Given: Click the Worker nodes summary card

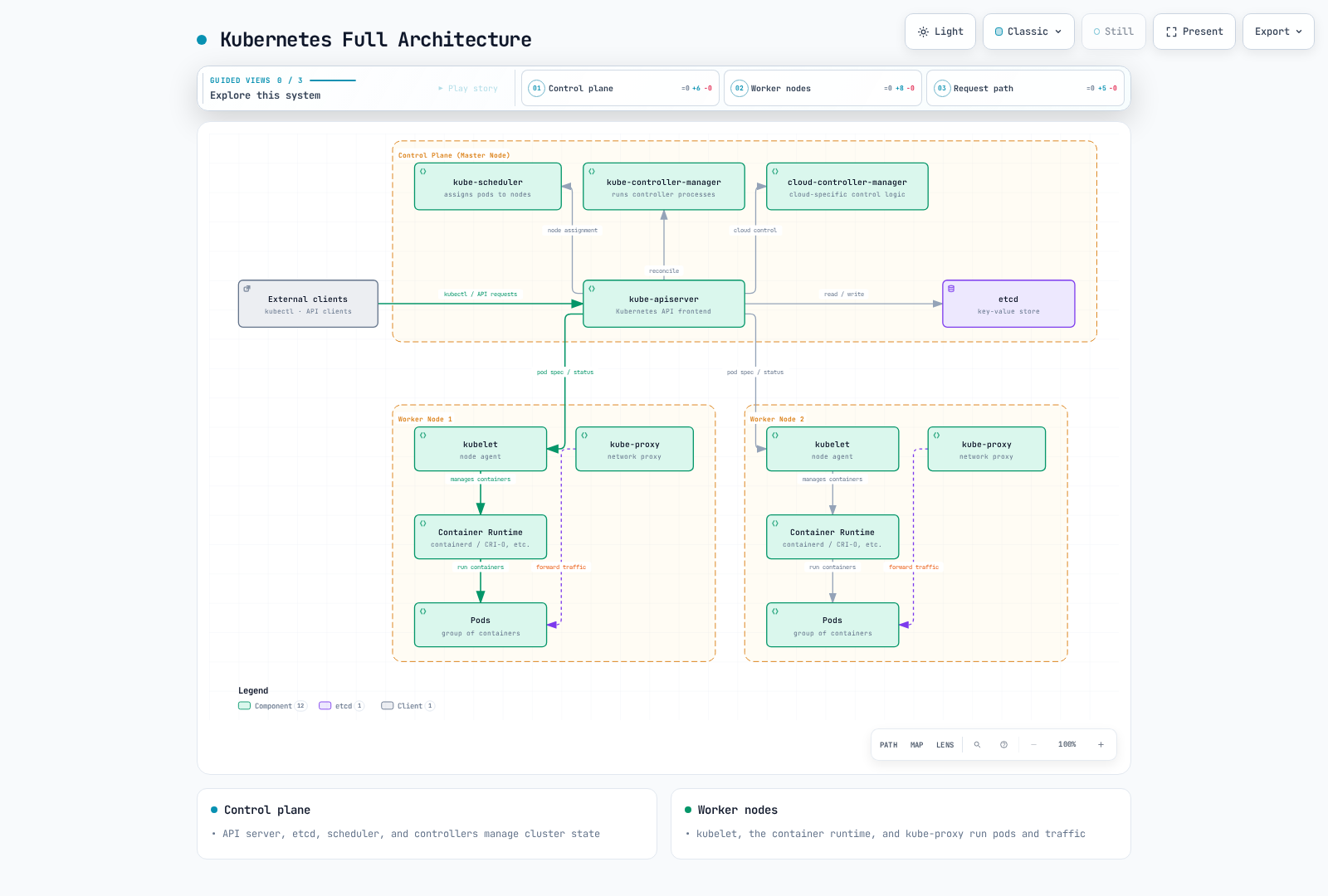Looking at the screenshot, I should 901,824.
